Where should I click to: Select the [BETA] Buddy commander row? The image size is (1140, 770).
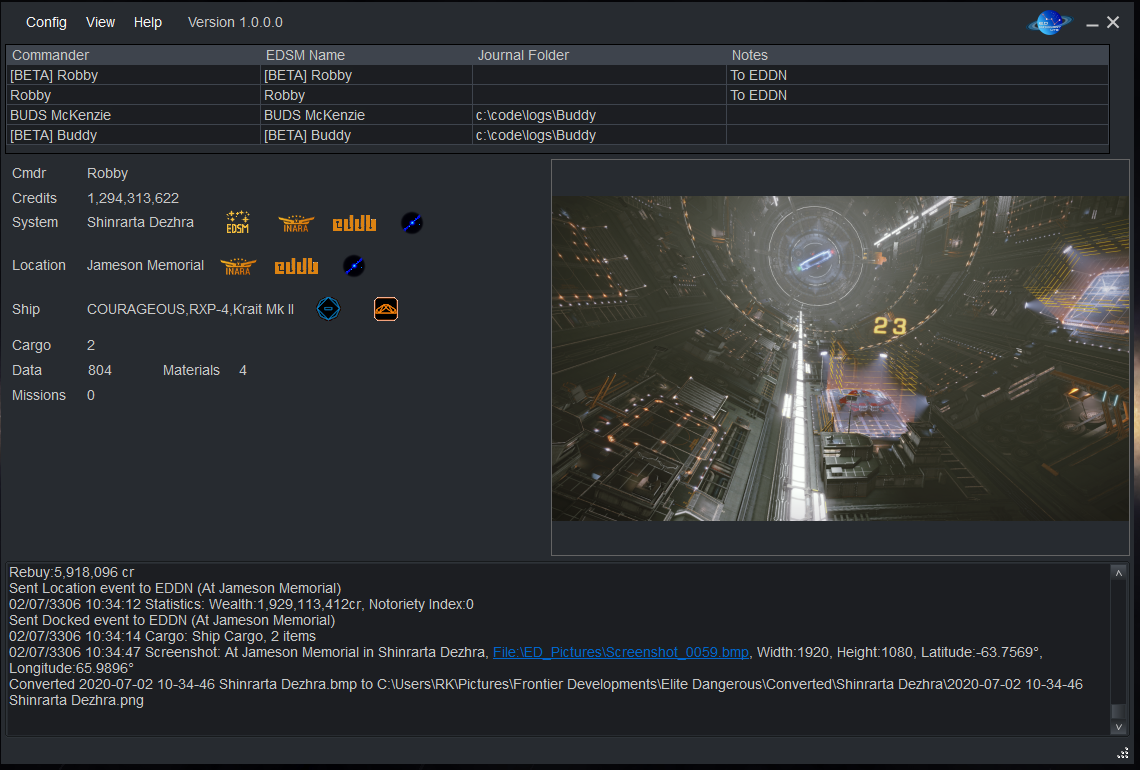point(558,135)
